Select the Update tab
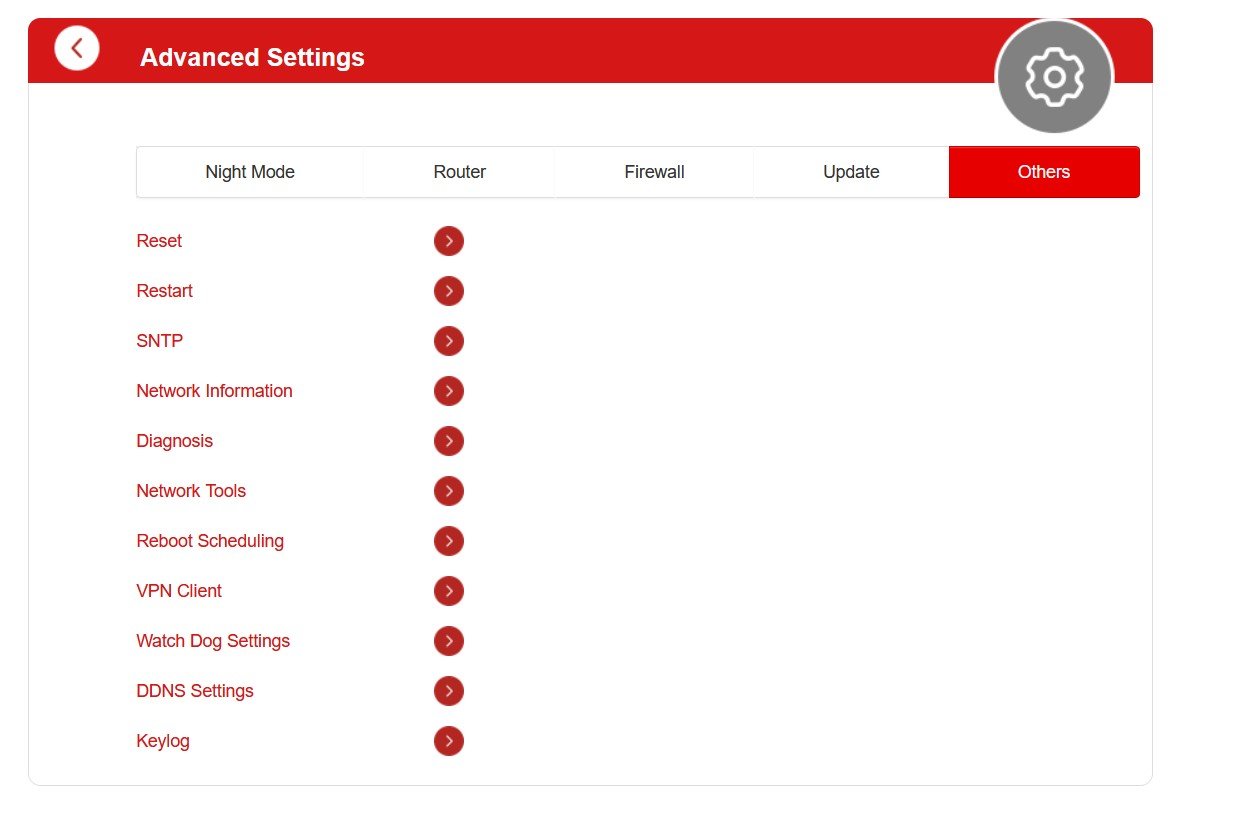The width and height of the screenshot is (1252, 817). (x=851, y=172)
